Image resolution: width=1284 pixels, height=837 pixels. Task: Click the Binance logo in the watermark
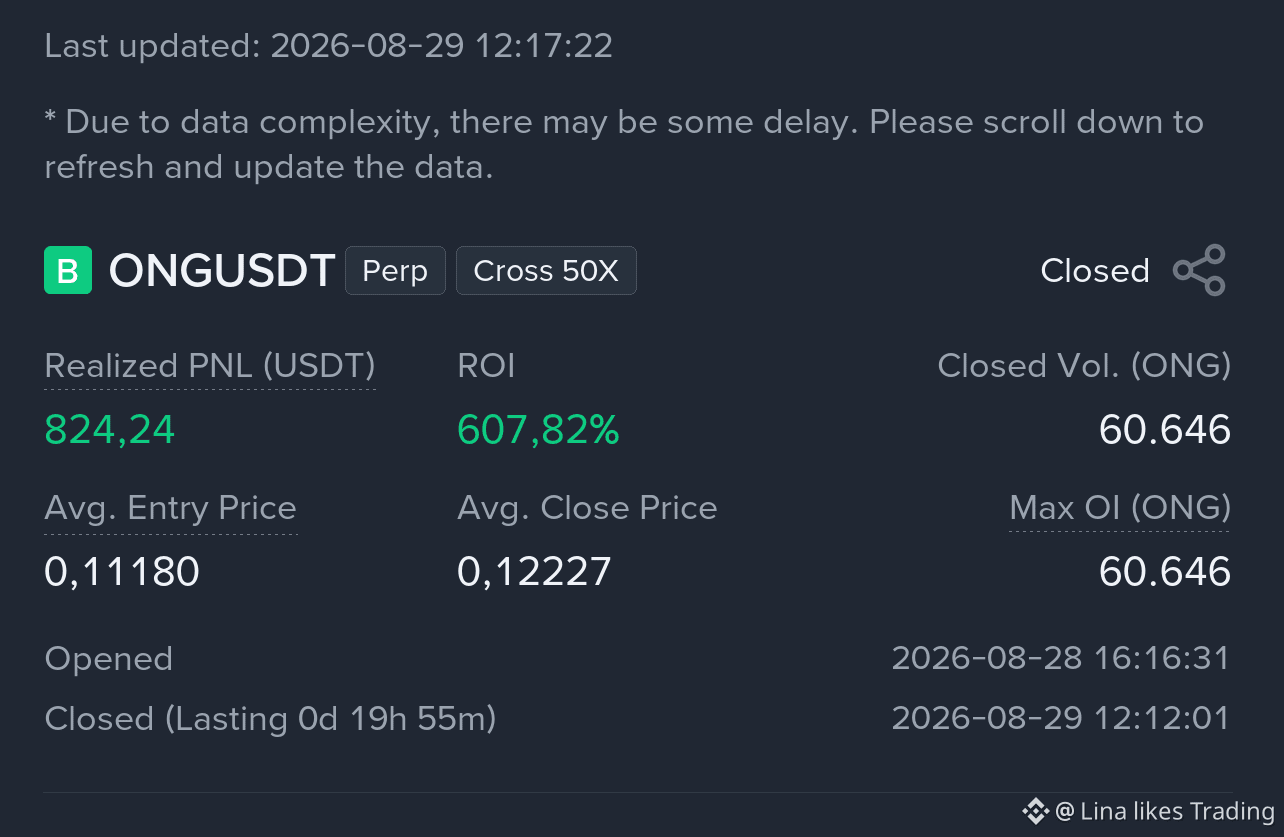tap(1035, 811)
